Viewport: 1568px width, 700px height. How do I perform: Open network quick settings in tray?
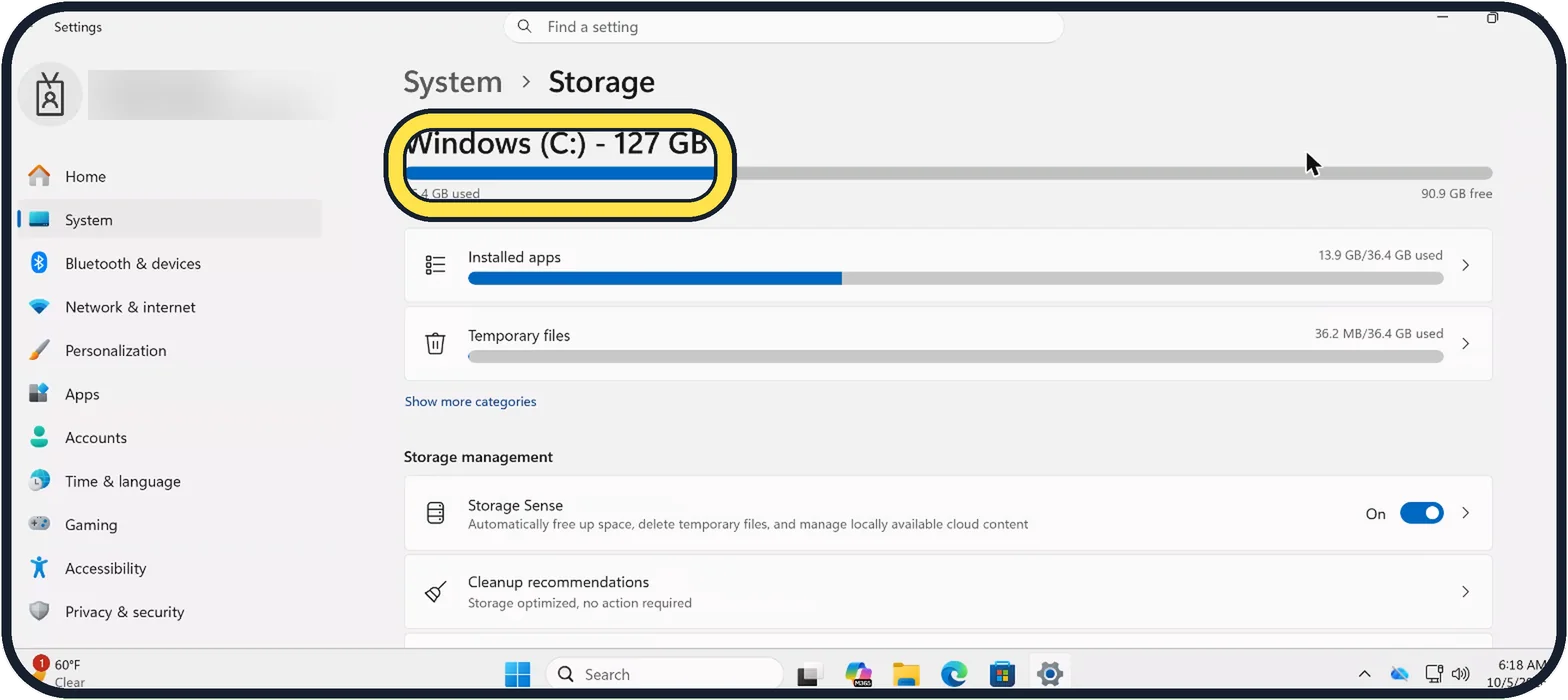[x=1434, y=674]
